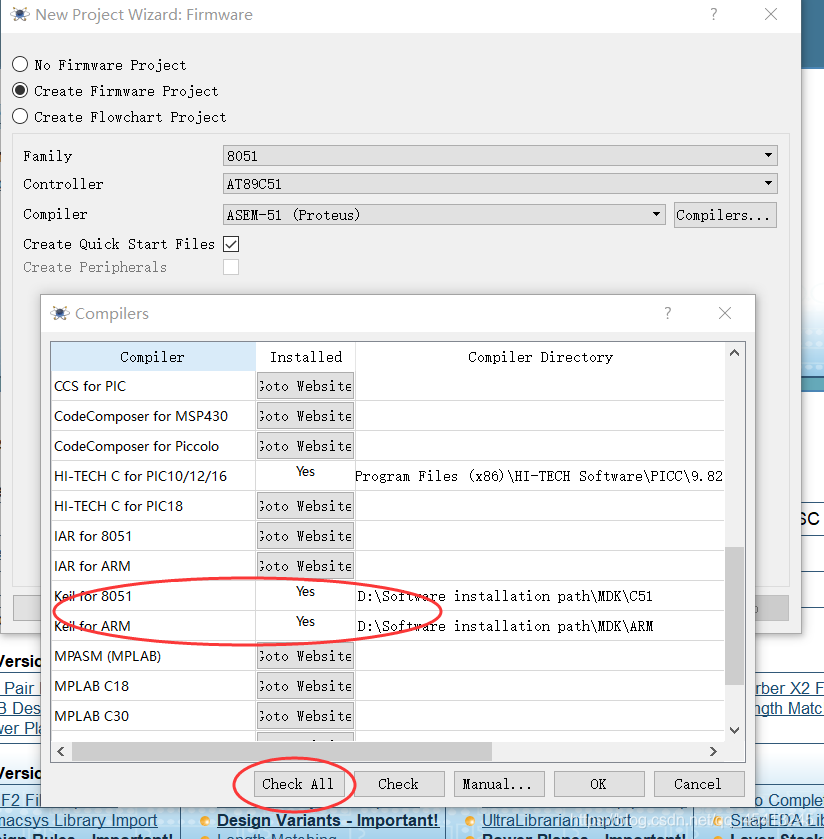This screenshot has height=839, width=824.
Task: Open UltraLibrarian Import link in background
Action: [x=556, y=820]
